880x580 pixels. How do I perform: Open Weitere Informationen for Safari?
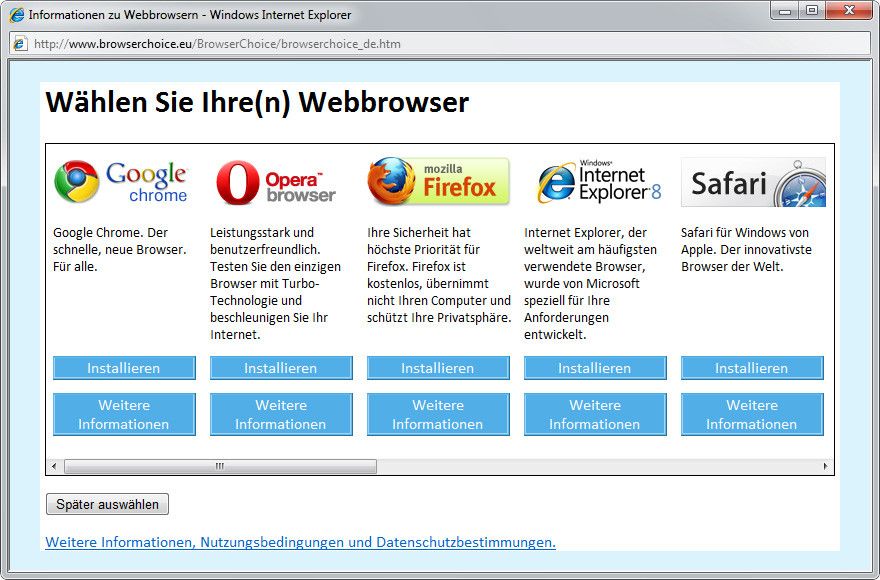[x=752, y=414]
